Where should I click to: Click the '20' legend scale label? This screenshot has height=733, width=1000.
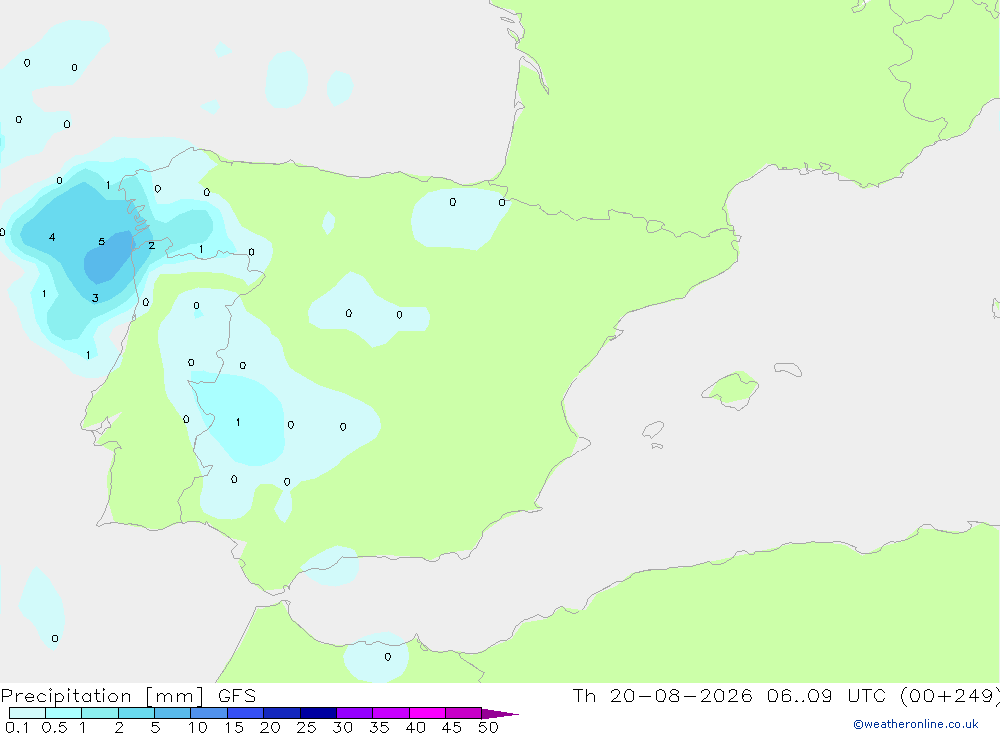click(270, 727)
